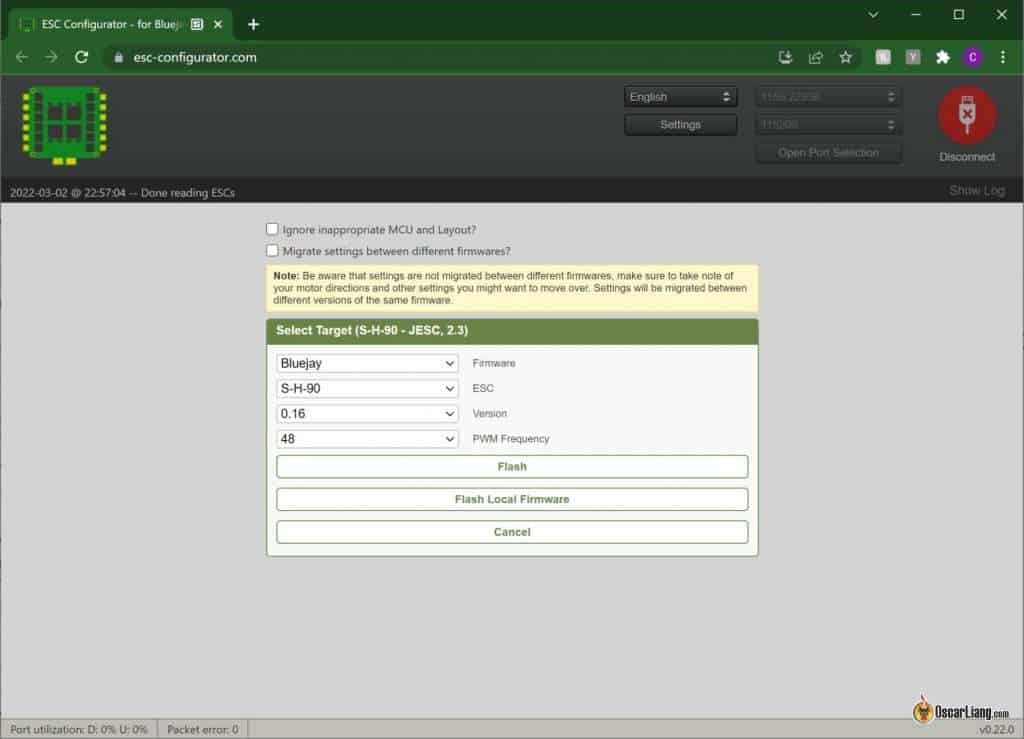Open the English language dropdown
Screen dimensions: 1024x739
pyautogui.click(x=680, y=97)
